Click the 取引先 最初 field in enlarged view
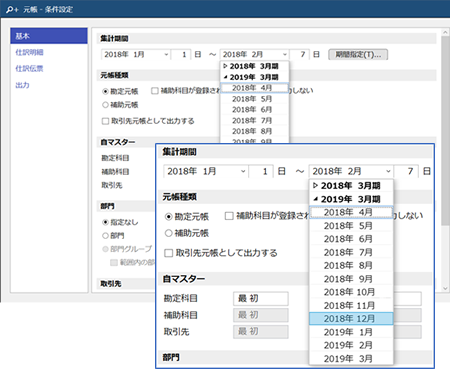This screenshot has width=450, height=370. [x=261, y=332]
